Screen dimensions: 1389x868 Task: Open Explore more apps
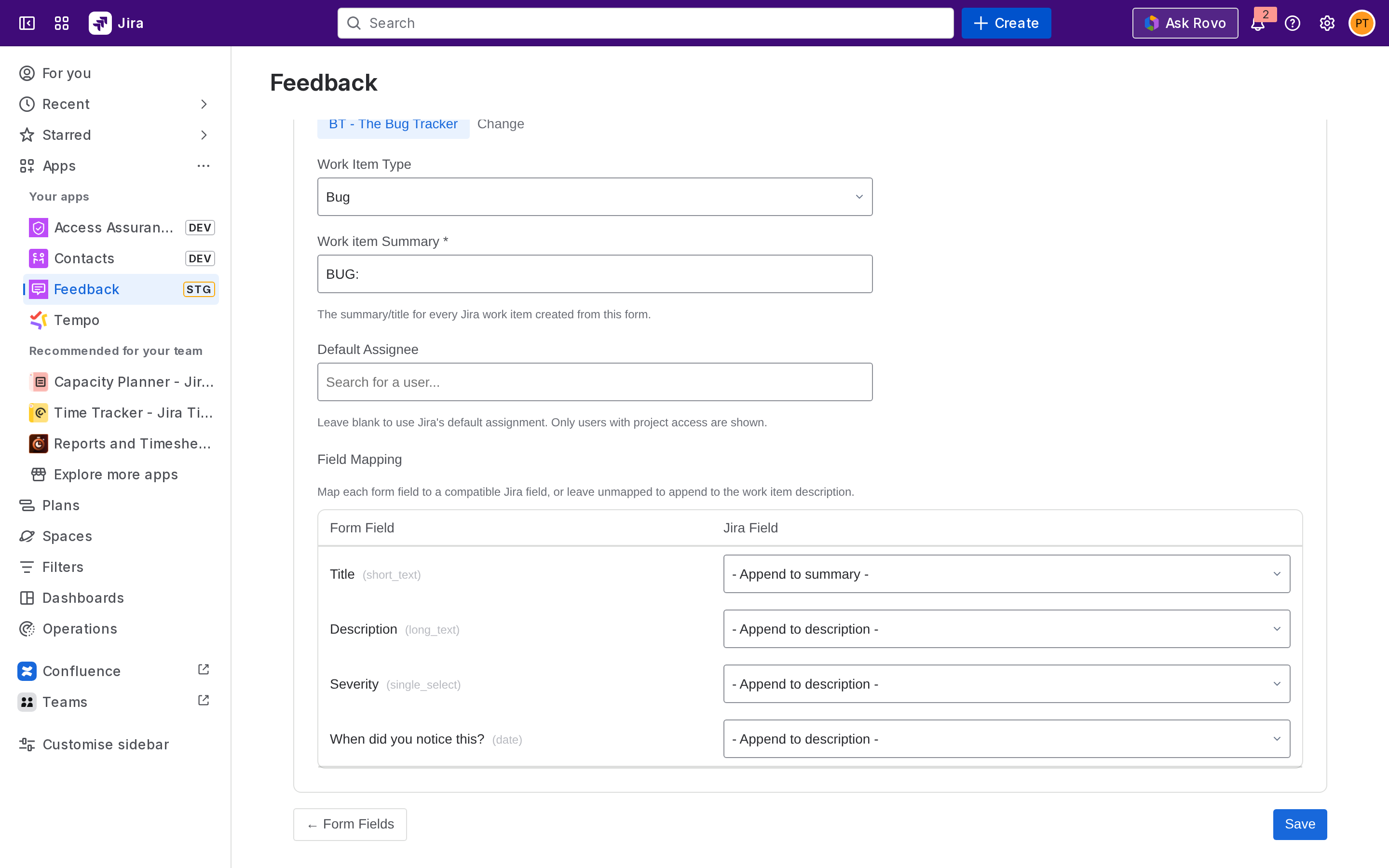point(121,475)
